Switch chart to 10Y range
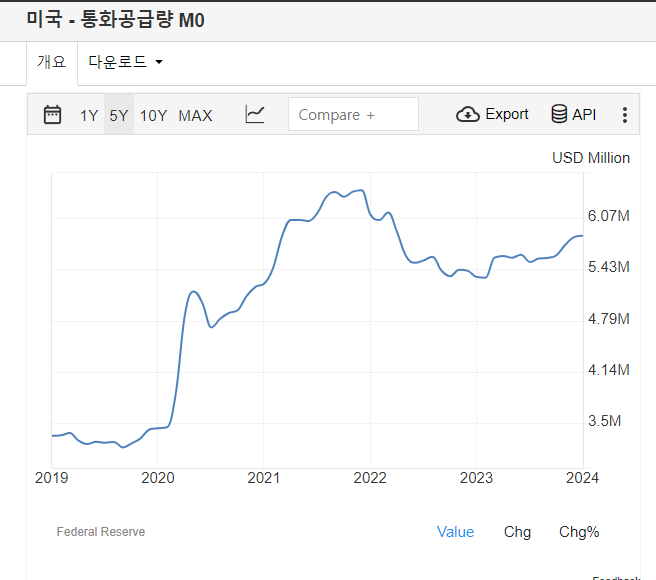 pyautogui.click(x=154, y=115)
